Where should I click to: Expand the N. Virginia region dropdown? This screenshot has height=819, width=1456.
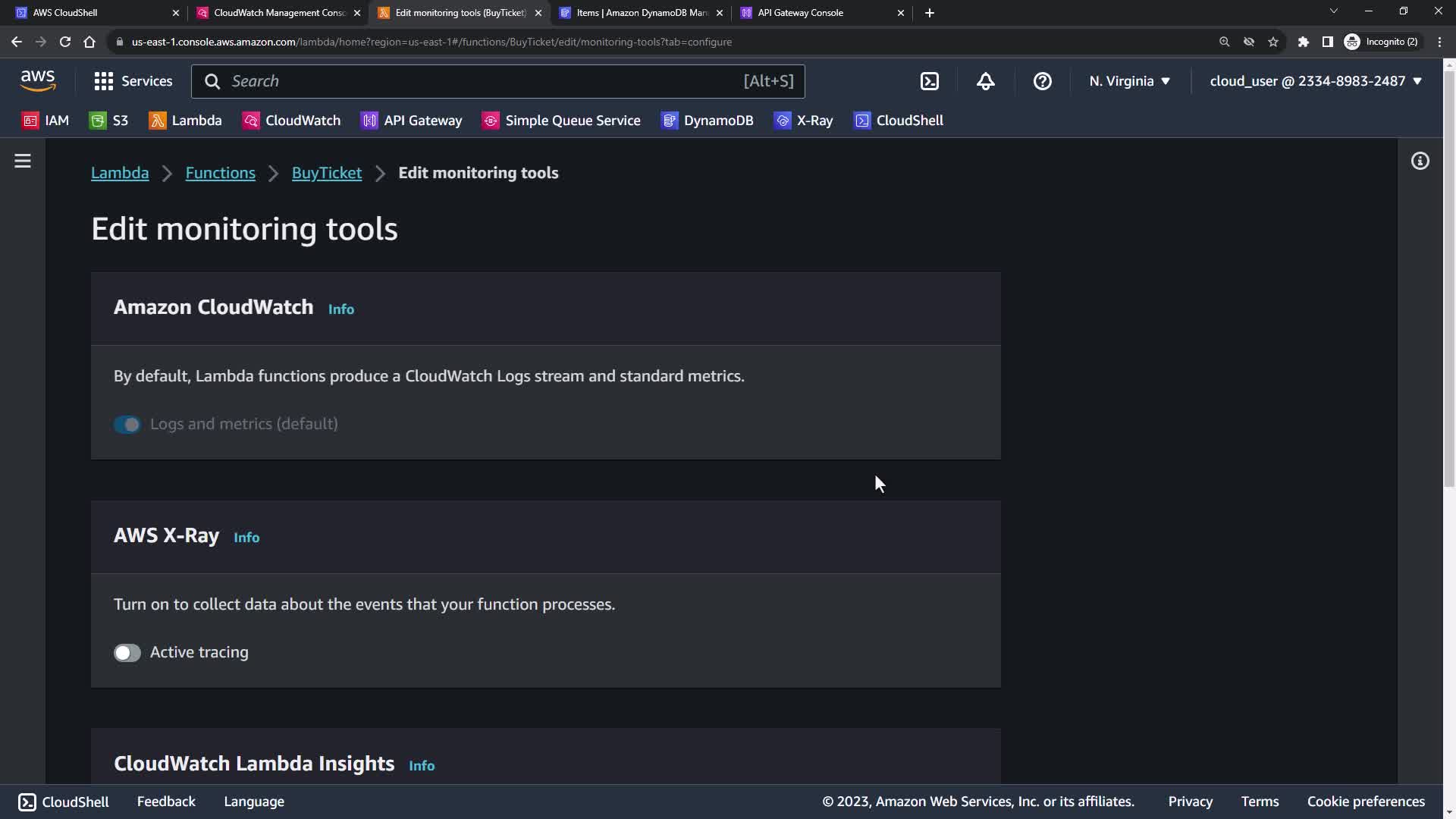pyautogui.click(x=1129, y=81)
